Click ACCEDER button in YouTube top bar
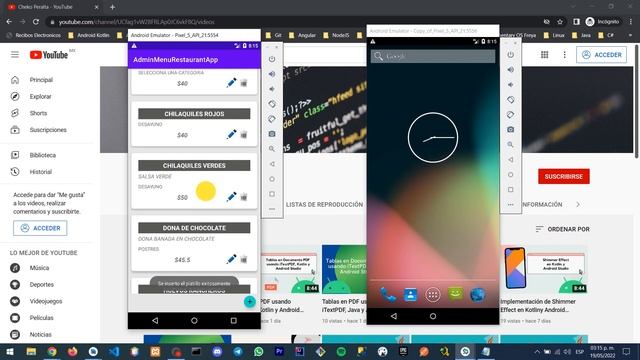The height and width of the screenshot is (360, 640). 602,55
